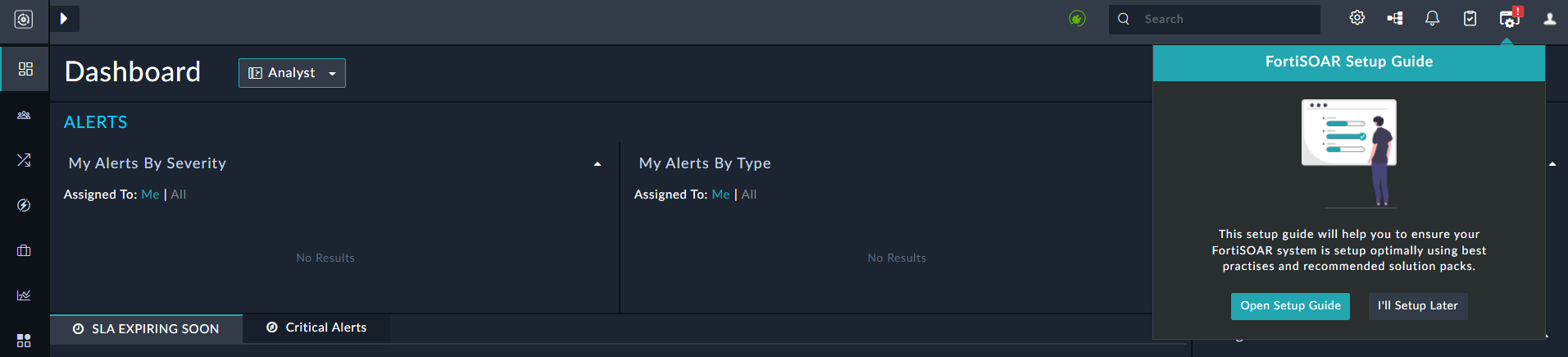Click the green plug connection status icon

[x=1077, y=18]
